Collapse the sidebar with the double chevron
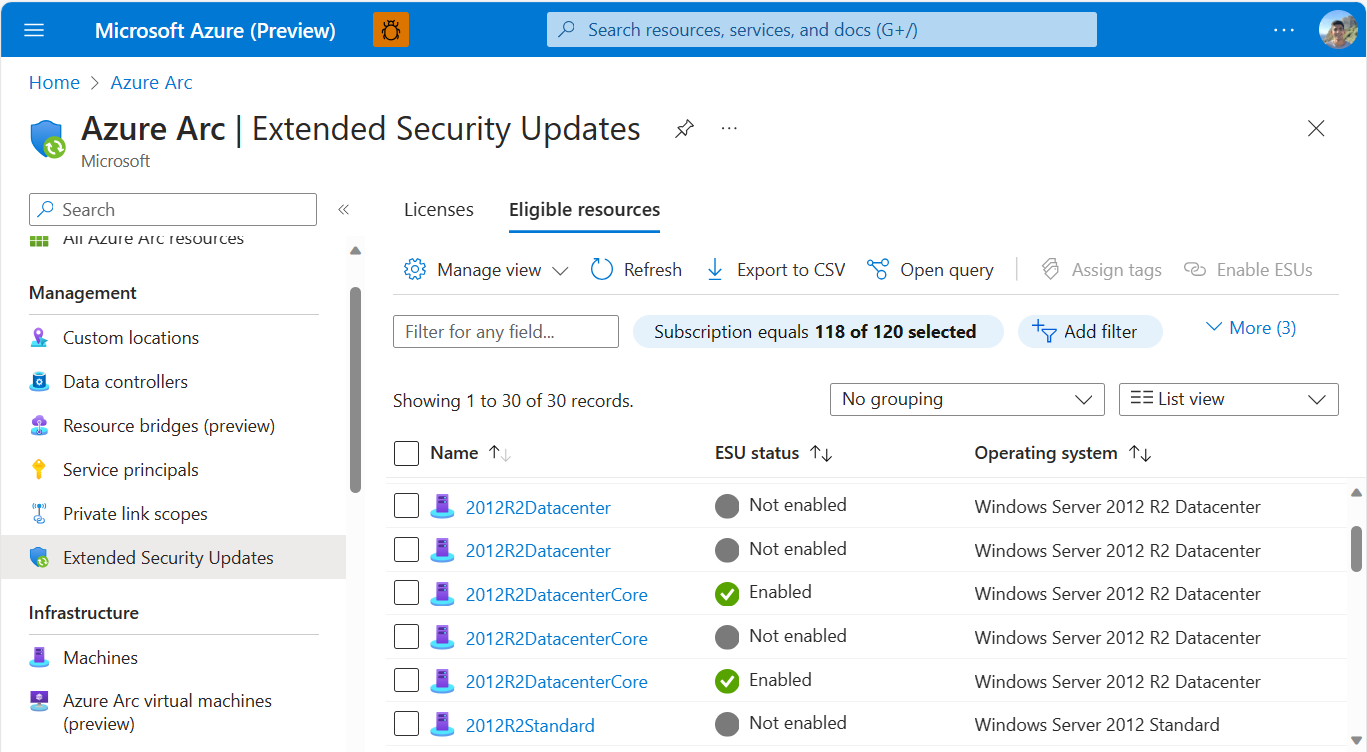This screenshot has width=1367, height=752. point(343,209)
